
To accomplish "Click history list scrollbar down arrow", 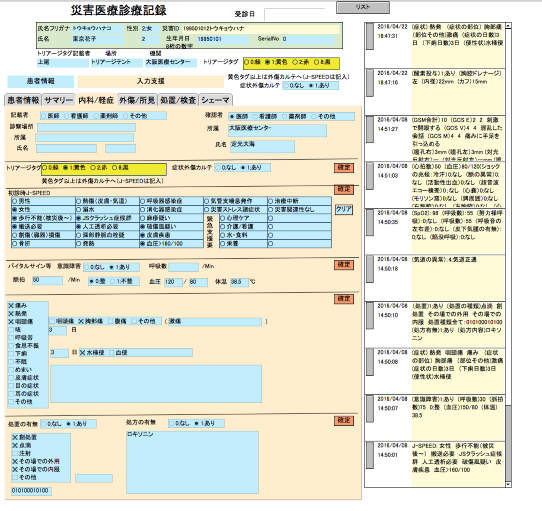I will pos(508,484).
